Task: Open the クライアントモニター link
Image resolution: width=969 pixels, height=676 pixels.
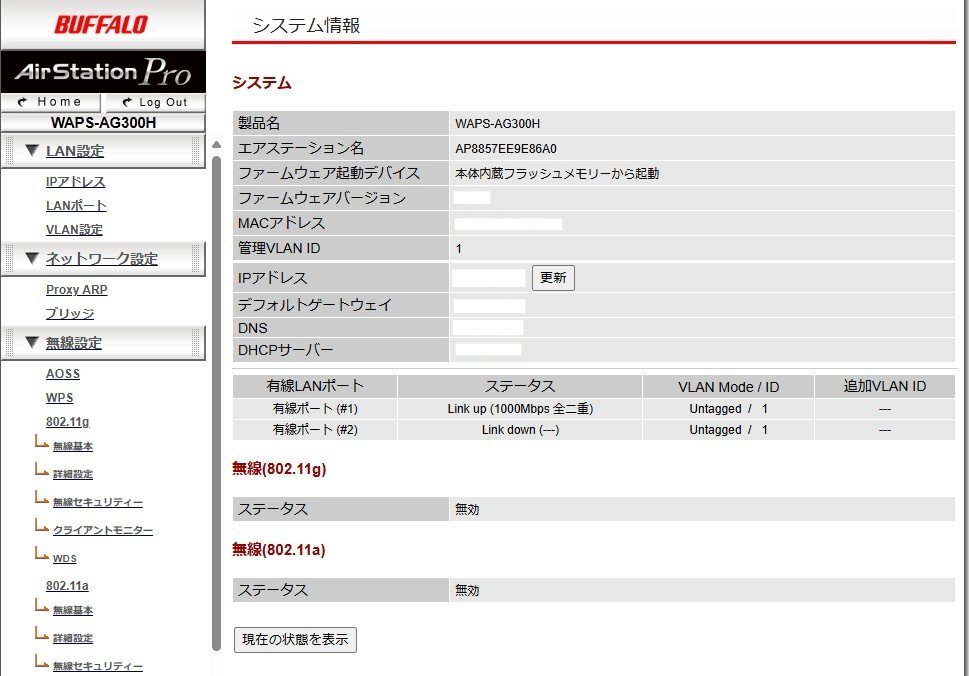Action: [103, 530]
